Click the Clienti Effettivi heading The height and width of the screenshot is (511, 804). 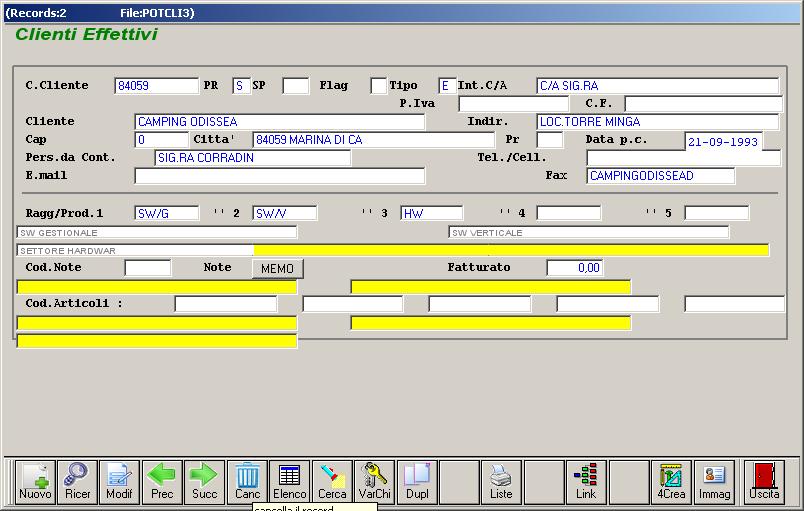[86, 34]
